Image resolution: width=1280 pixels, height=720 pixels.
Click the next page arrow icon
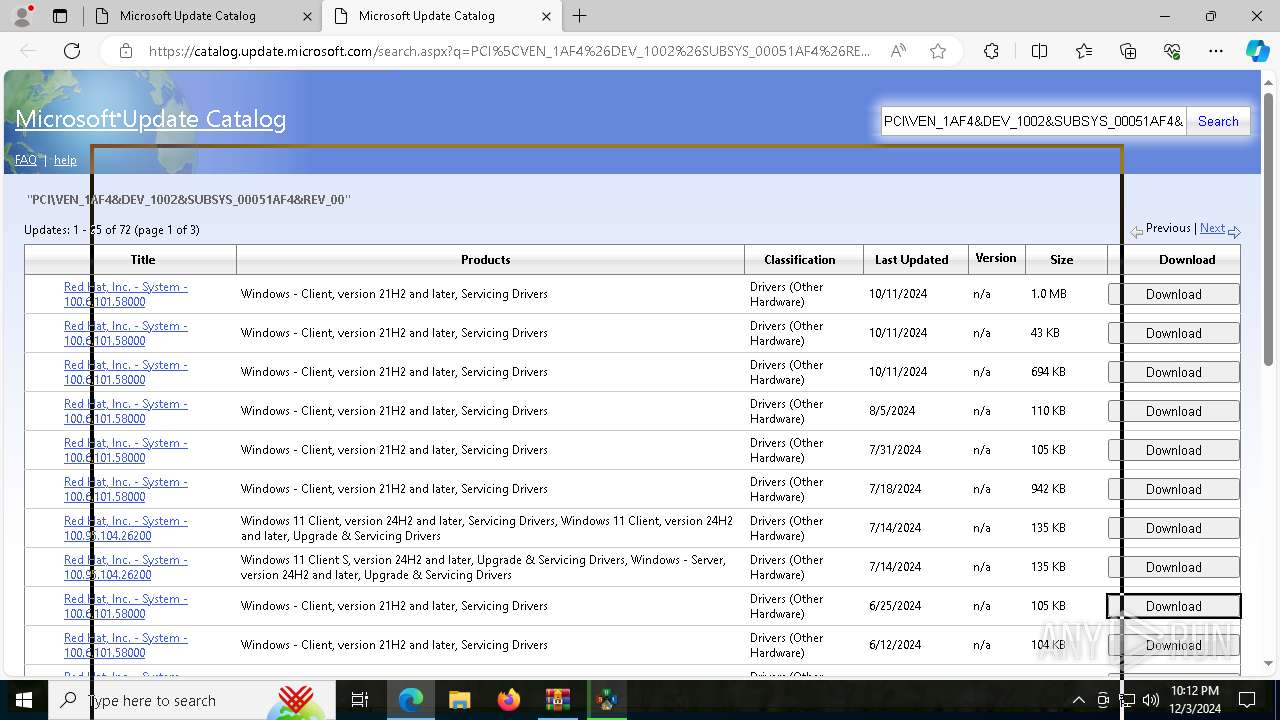tap(1234, 231)
